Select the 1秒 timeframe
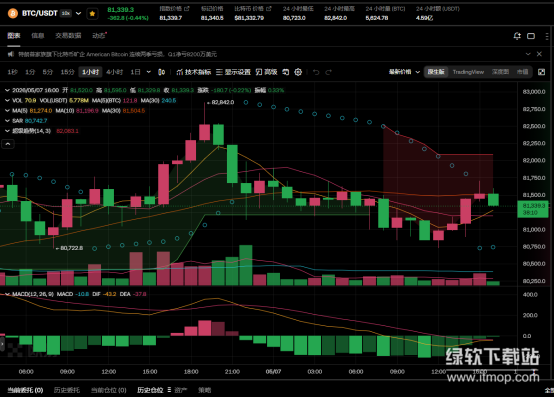Screen dimensions: 554x397 click(12, 72)
